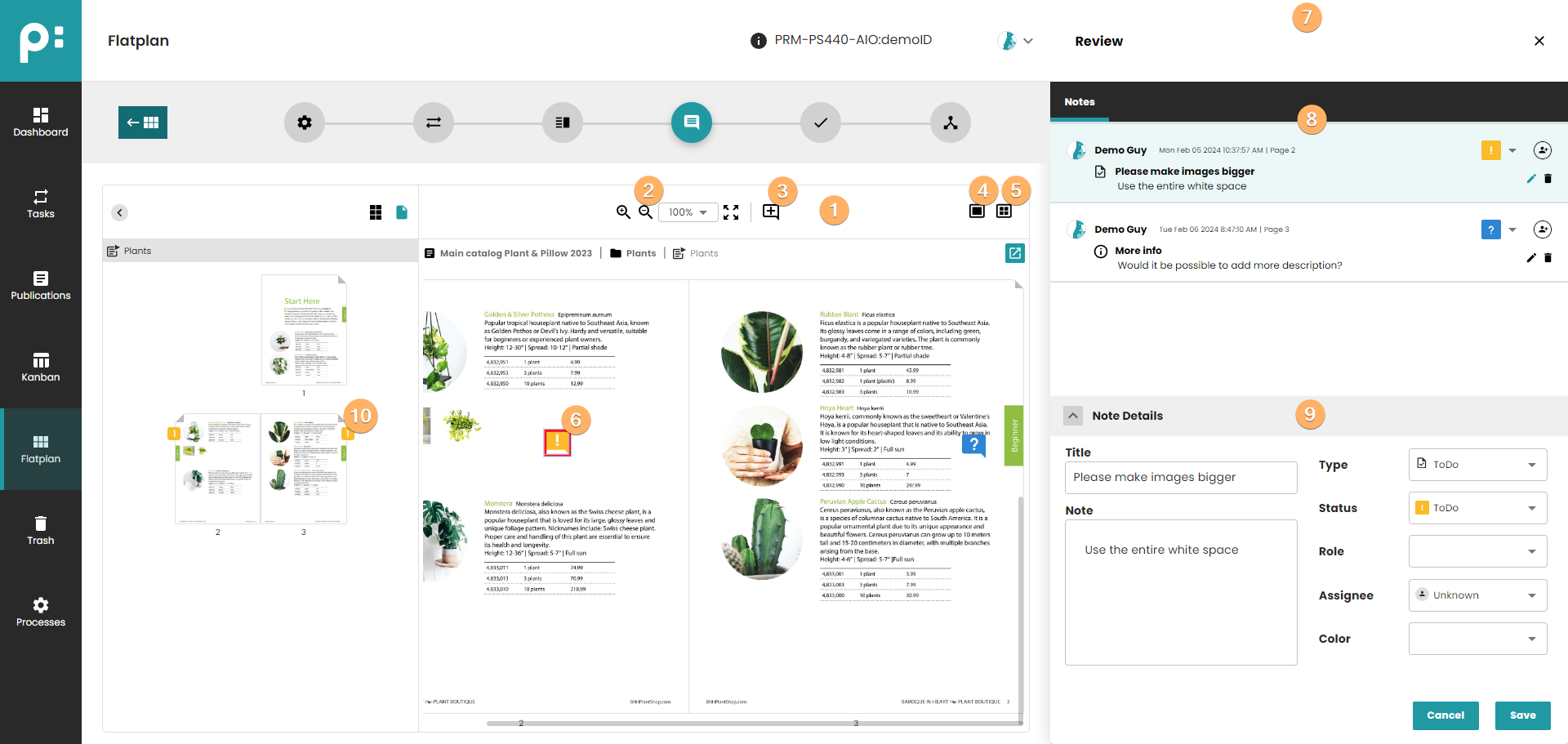This screenshot has width=1568, height=744.
Task: Open the Color dropdown selector
Action: (x=1477, y=639)
